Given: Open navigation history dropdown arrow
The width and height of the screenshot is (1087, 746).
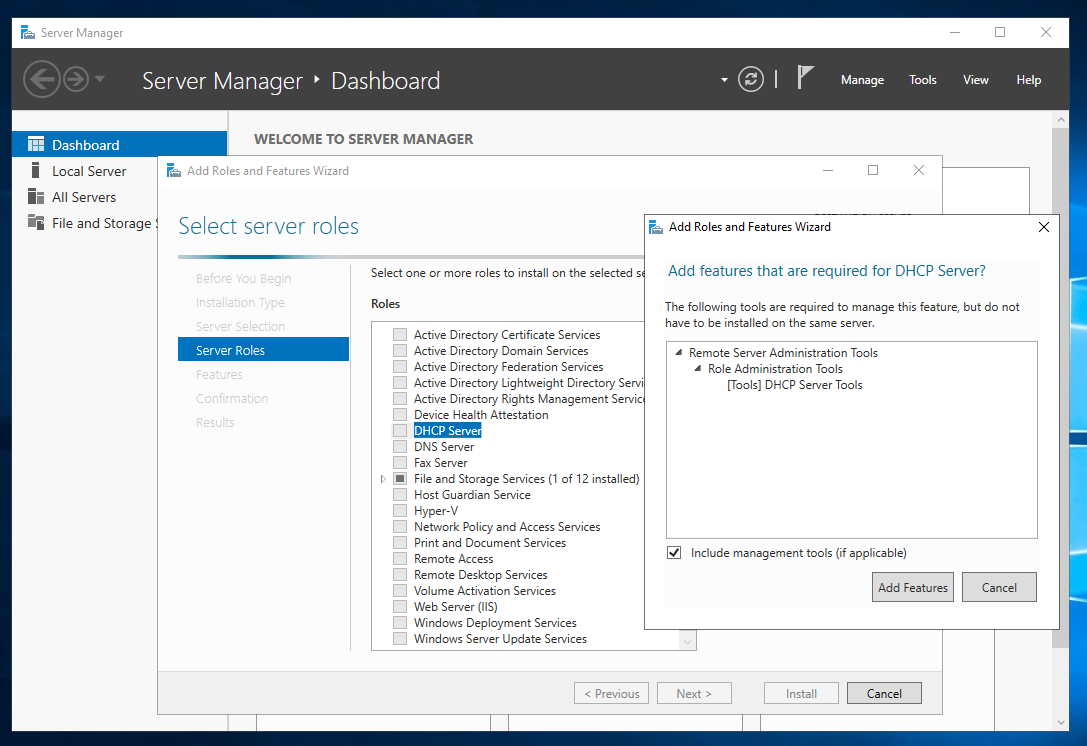Looking at the screenshot, I should (x=100, y=79).
